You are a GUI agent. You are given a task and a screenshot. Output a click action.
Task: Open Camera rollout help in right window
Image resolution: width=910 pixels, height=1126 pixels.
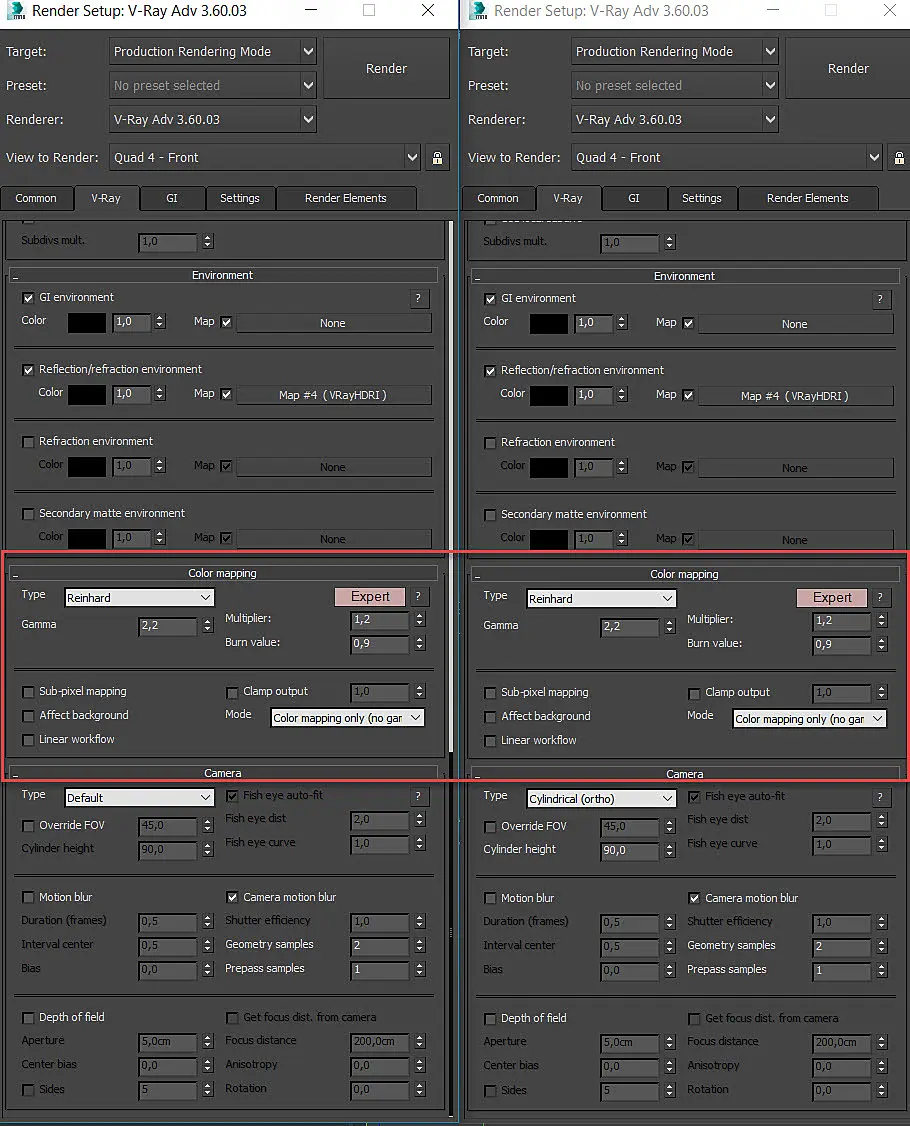[x=880, y=797]
